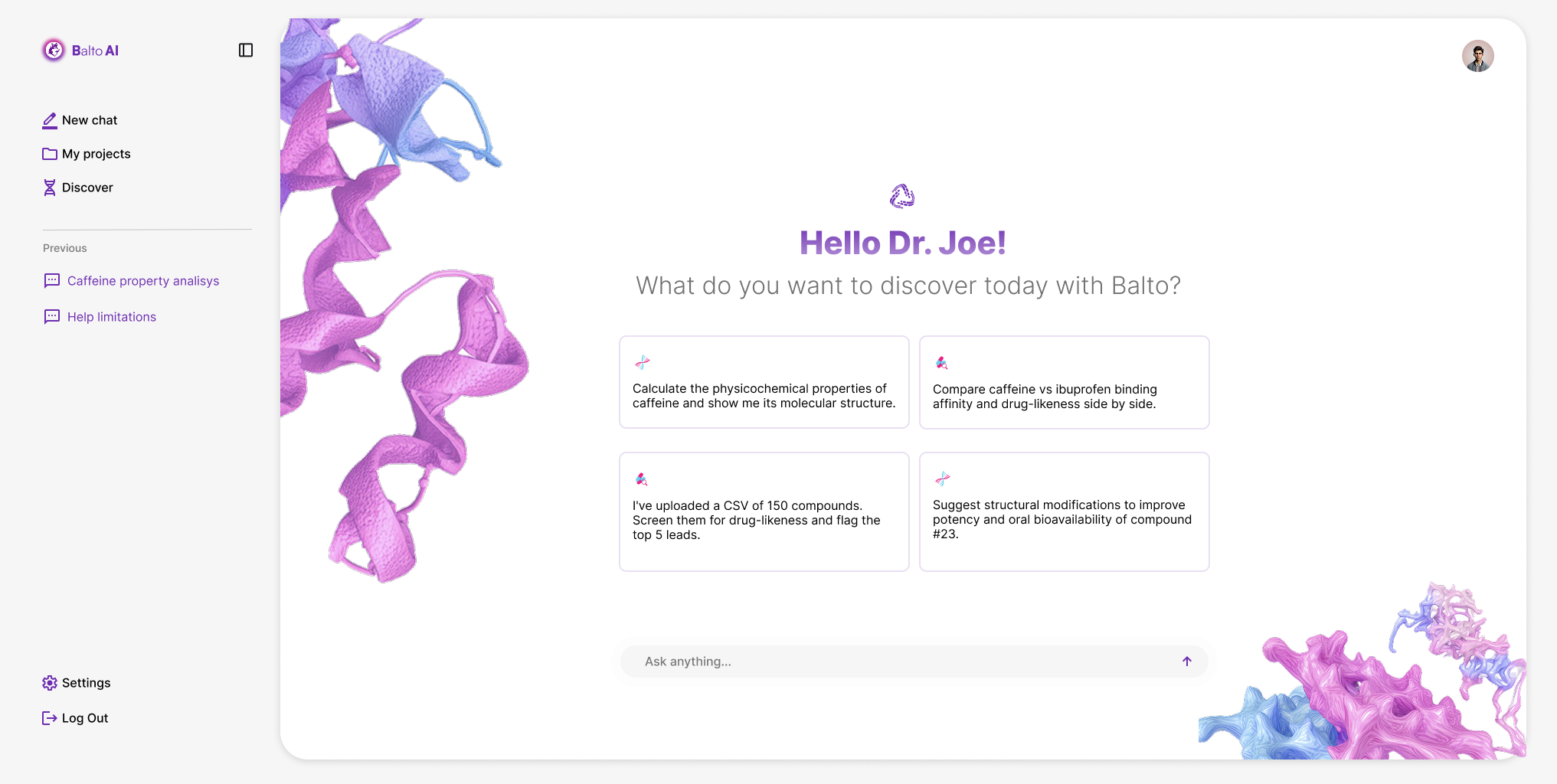Open Settings via the gear icon
Viewport: 1557px width, 784px height.
50,682
